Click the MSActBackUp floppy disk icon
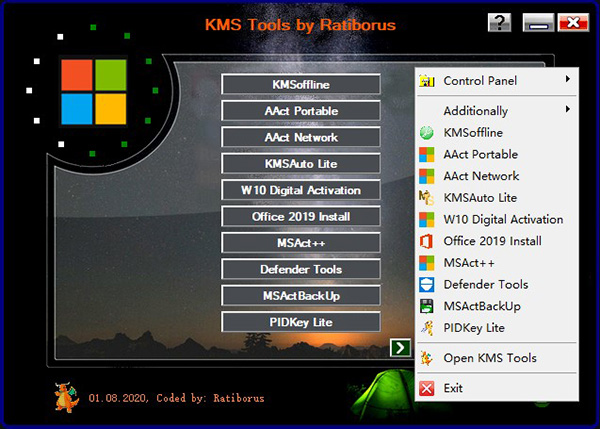The height and width of the screenshot is (429, 600). [x=426, y=307]
